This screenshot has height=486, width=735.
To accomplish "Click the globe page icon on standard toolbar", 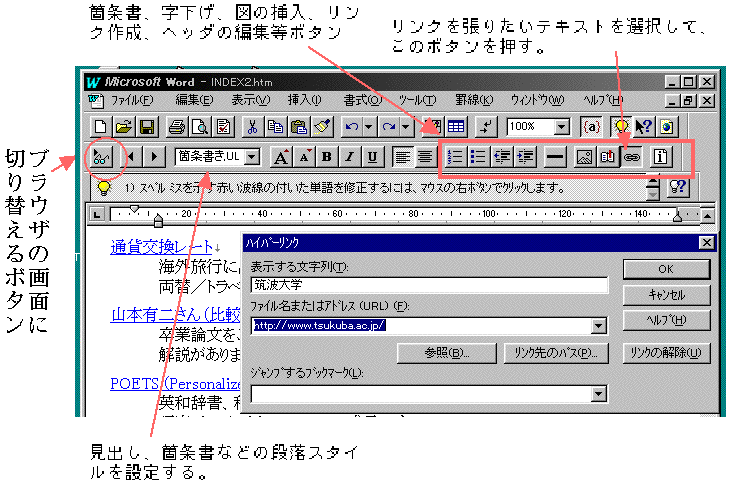I will 667,127.
